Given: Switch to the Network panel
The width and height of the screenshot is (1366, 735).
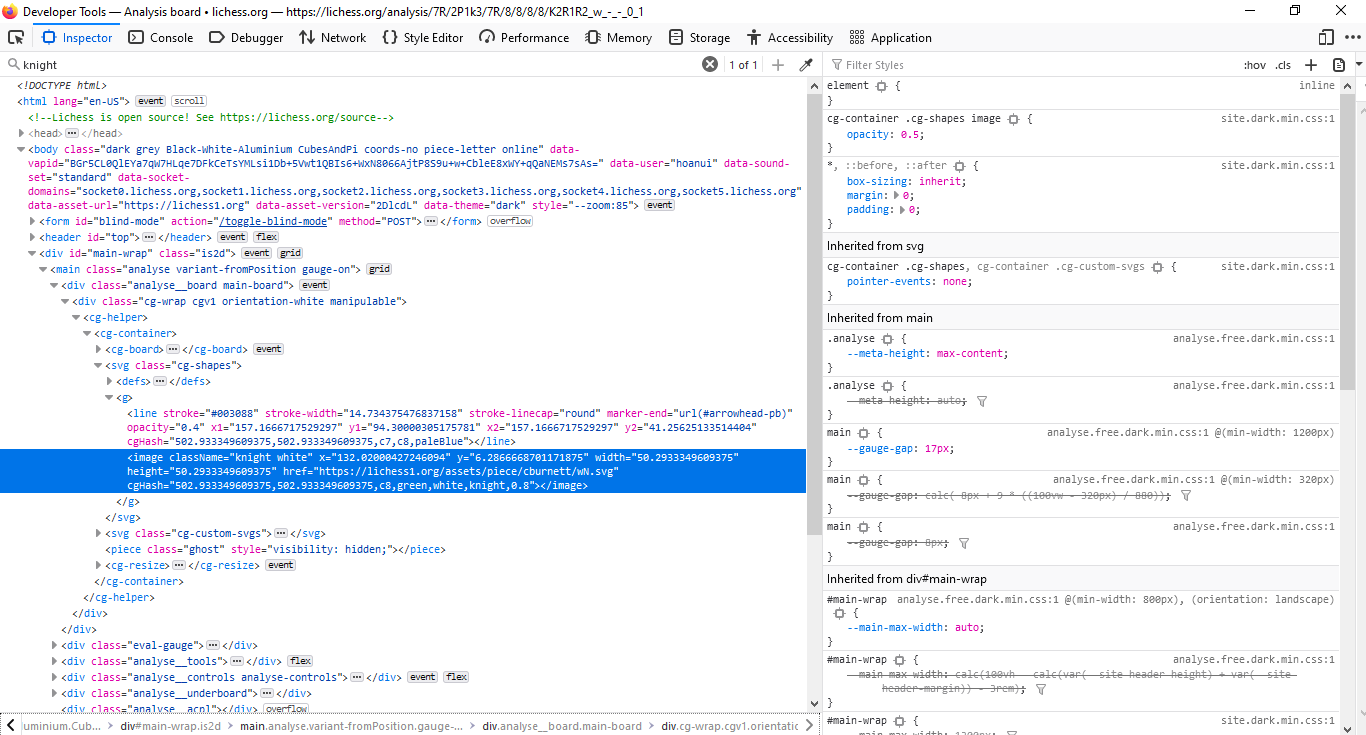Looking at the screenshot, I should [333, 37].
